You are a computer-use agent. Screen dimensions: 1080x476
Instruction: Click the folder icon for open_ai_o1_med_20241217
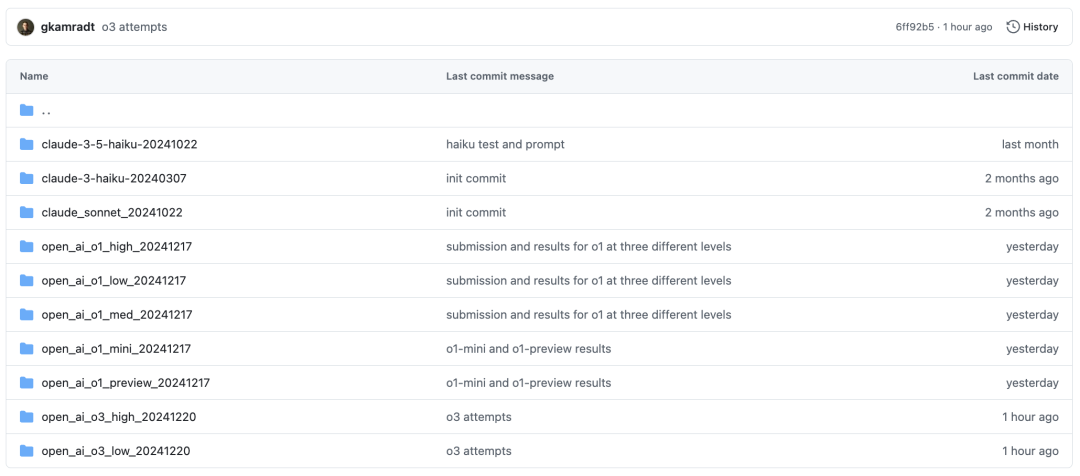[27, 314]
